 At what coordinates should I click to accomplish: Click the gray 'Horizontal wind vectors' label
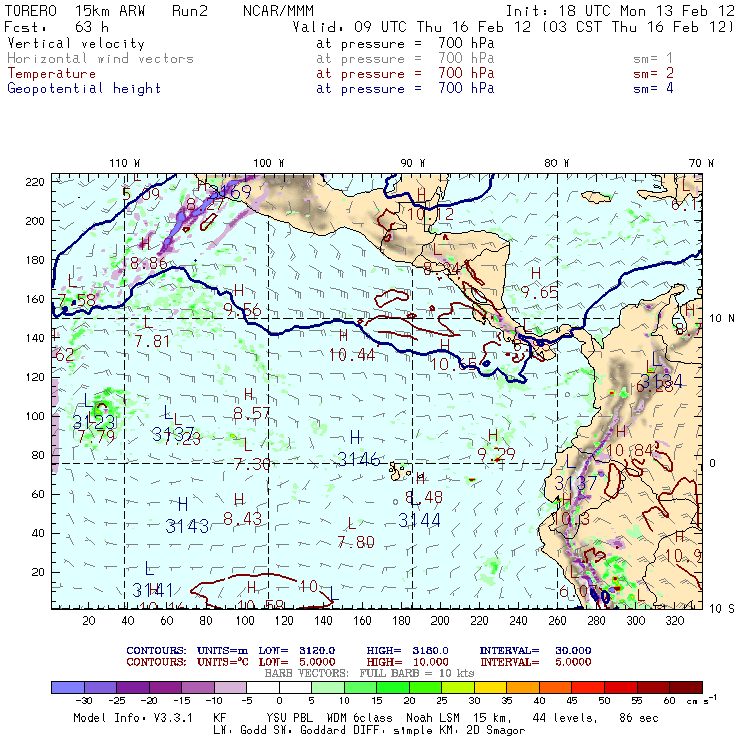coord(101,59)
